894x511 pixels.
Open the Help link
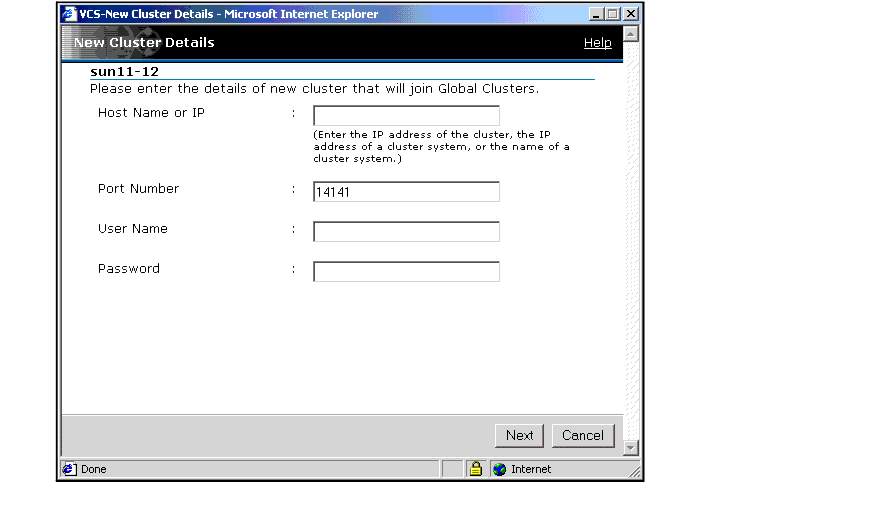pyautogui.click(x=597, y=43)
